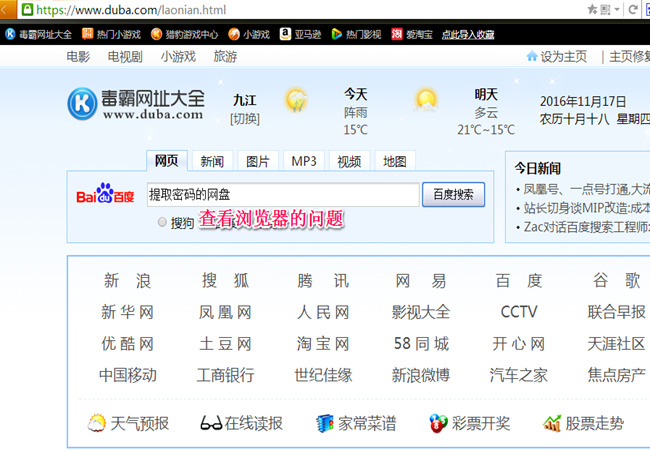Open the 天涯社区 site link
The image size is (650, 450).
(x=616, y=344)
